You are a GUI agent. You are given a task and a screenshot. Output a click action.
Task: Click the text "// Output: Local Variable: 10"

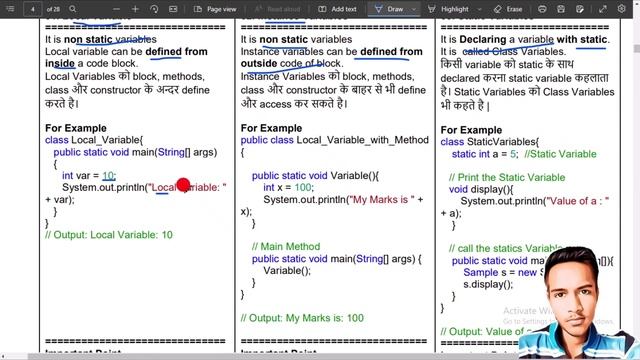[x=109, y=235]
